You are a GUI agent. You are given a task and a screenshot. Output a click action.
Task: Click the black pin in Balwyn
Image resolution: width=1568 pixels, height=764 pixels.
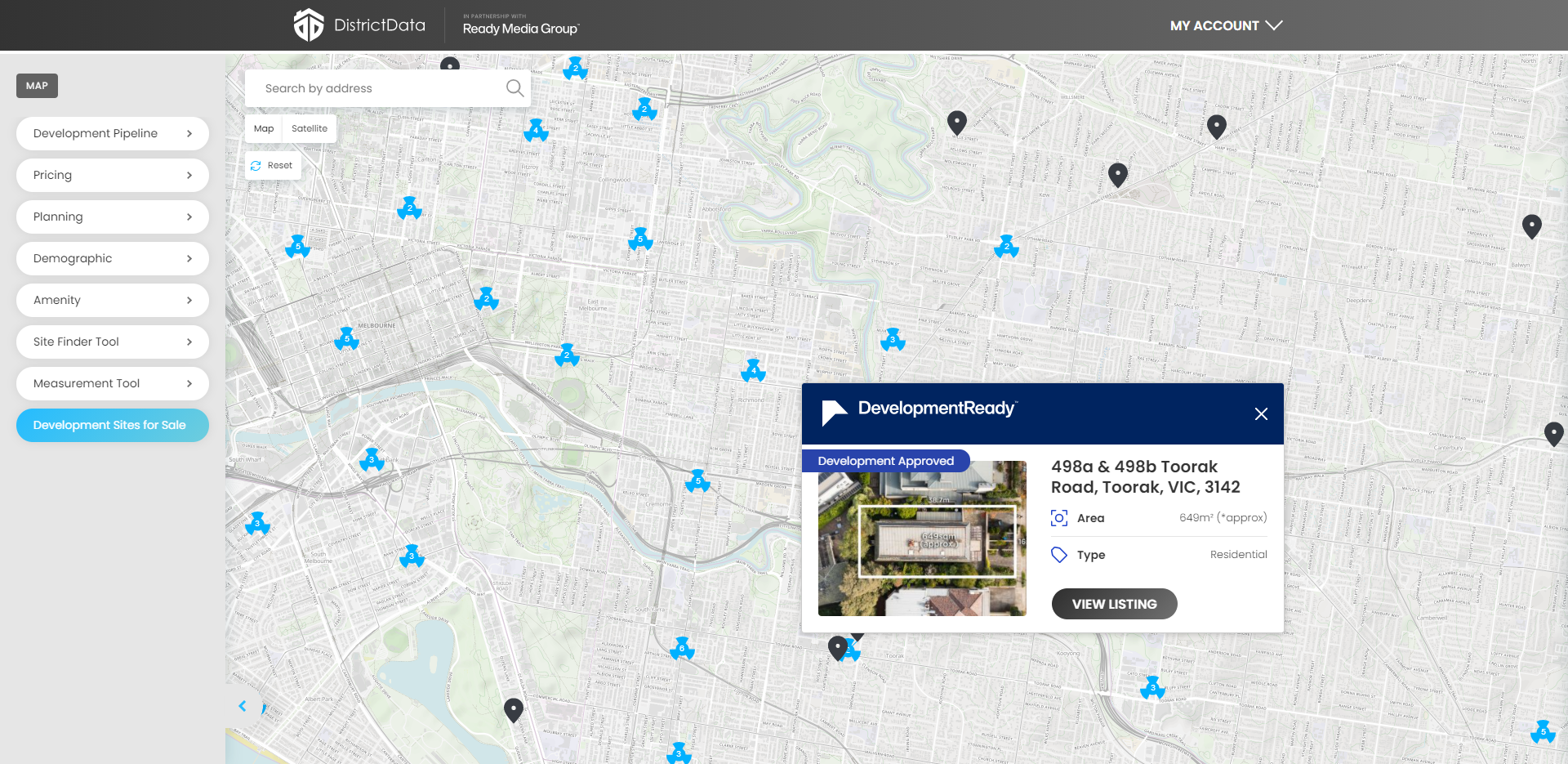click(1532, 226)
